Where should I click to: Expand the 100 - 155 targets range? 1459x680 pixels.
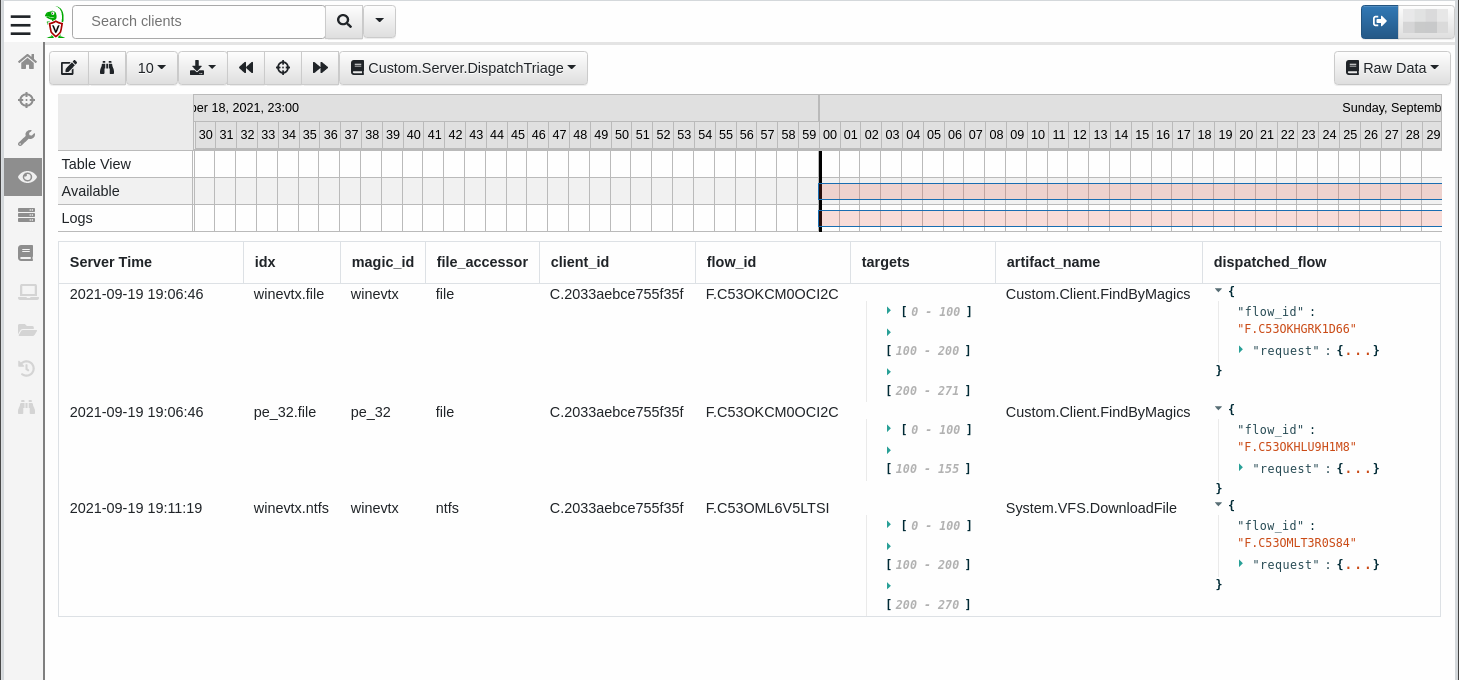888,450
